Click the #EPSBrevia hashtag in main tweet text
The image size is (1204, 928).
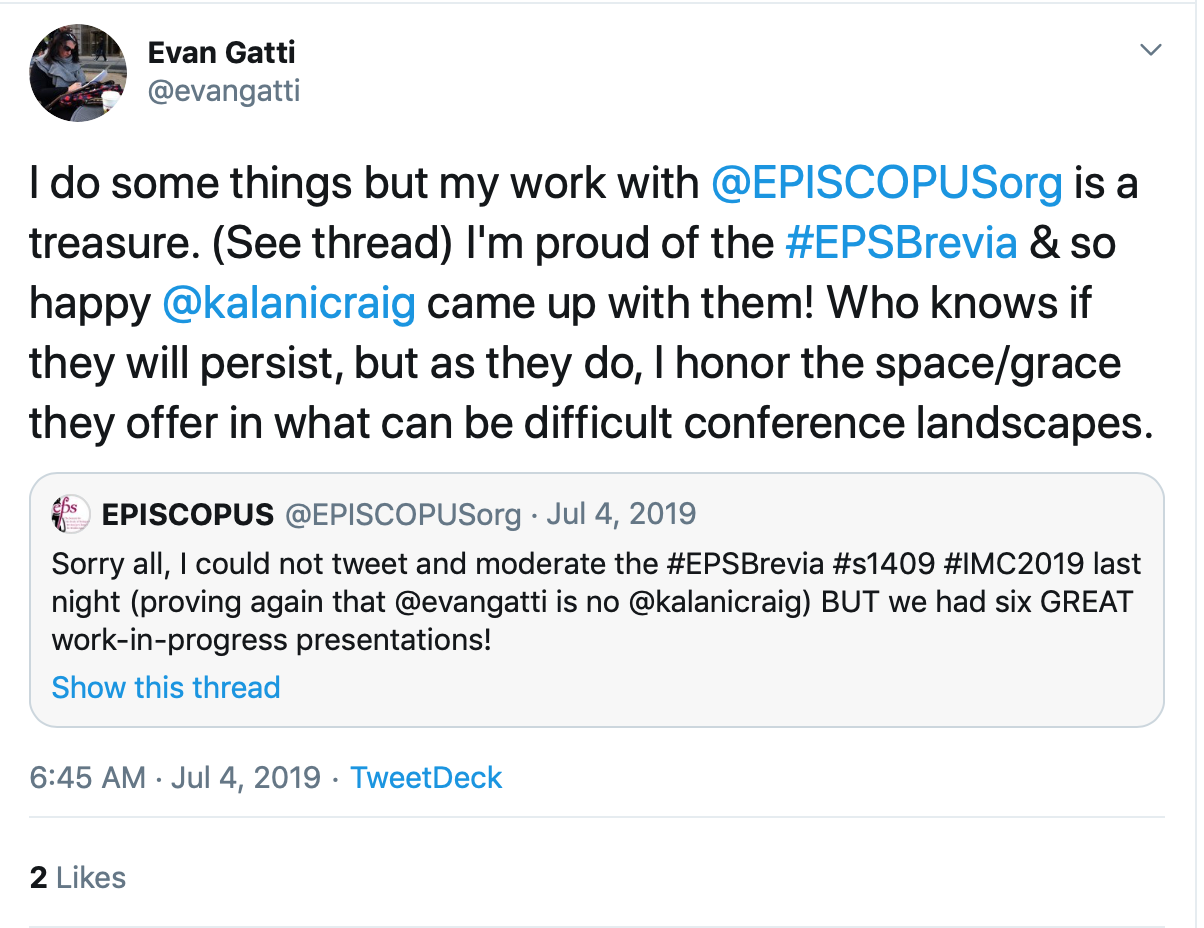(901, 244)
